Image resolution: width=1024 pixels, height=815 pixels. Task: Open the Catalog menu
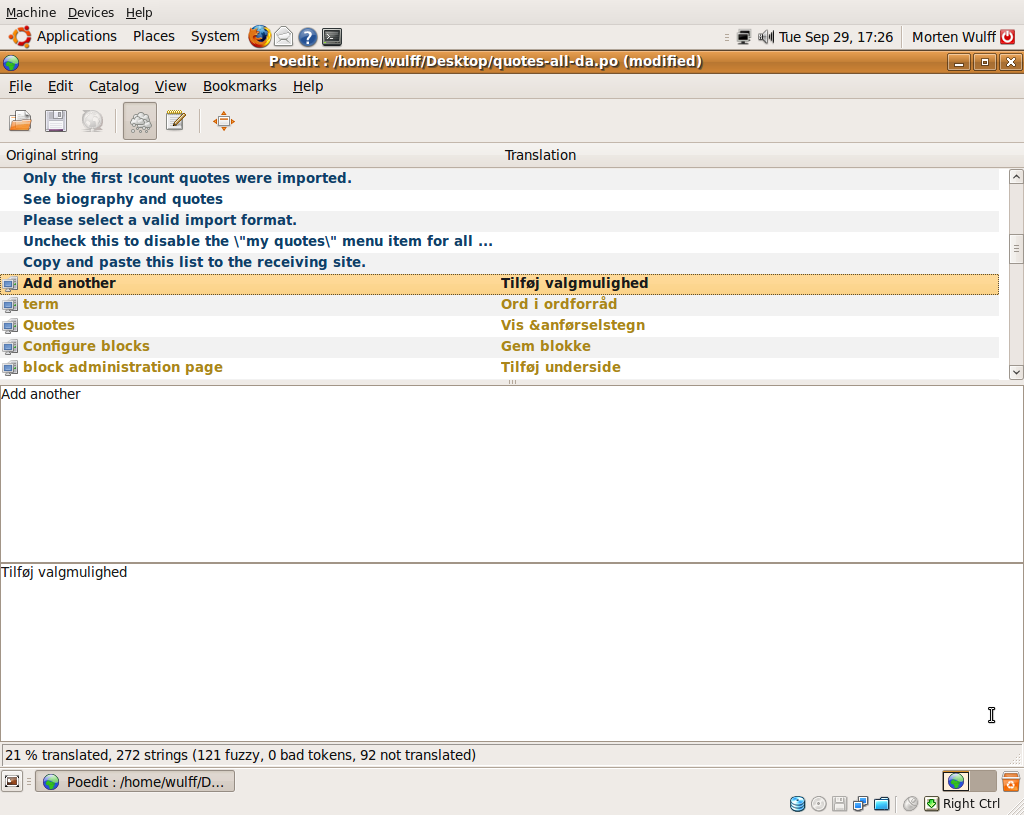114,86
